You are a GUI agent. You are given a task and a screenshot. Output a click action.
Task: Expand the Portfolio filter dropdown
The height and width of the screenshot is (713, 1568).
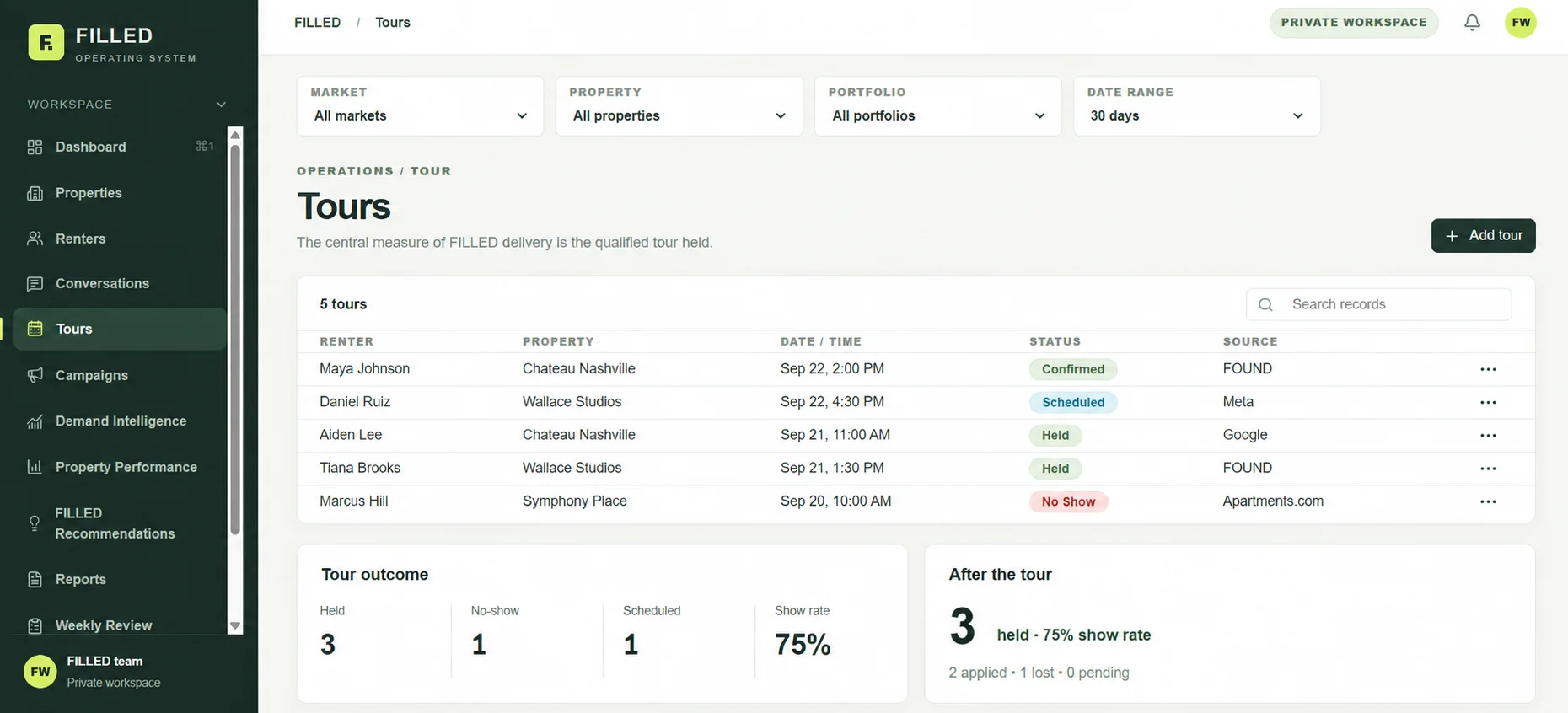(937, 106)
